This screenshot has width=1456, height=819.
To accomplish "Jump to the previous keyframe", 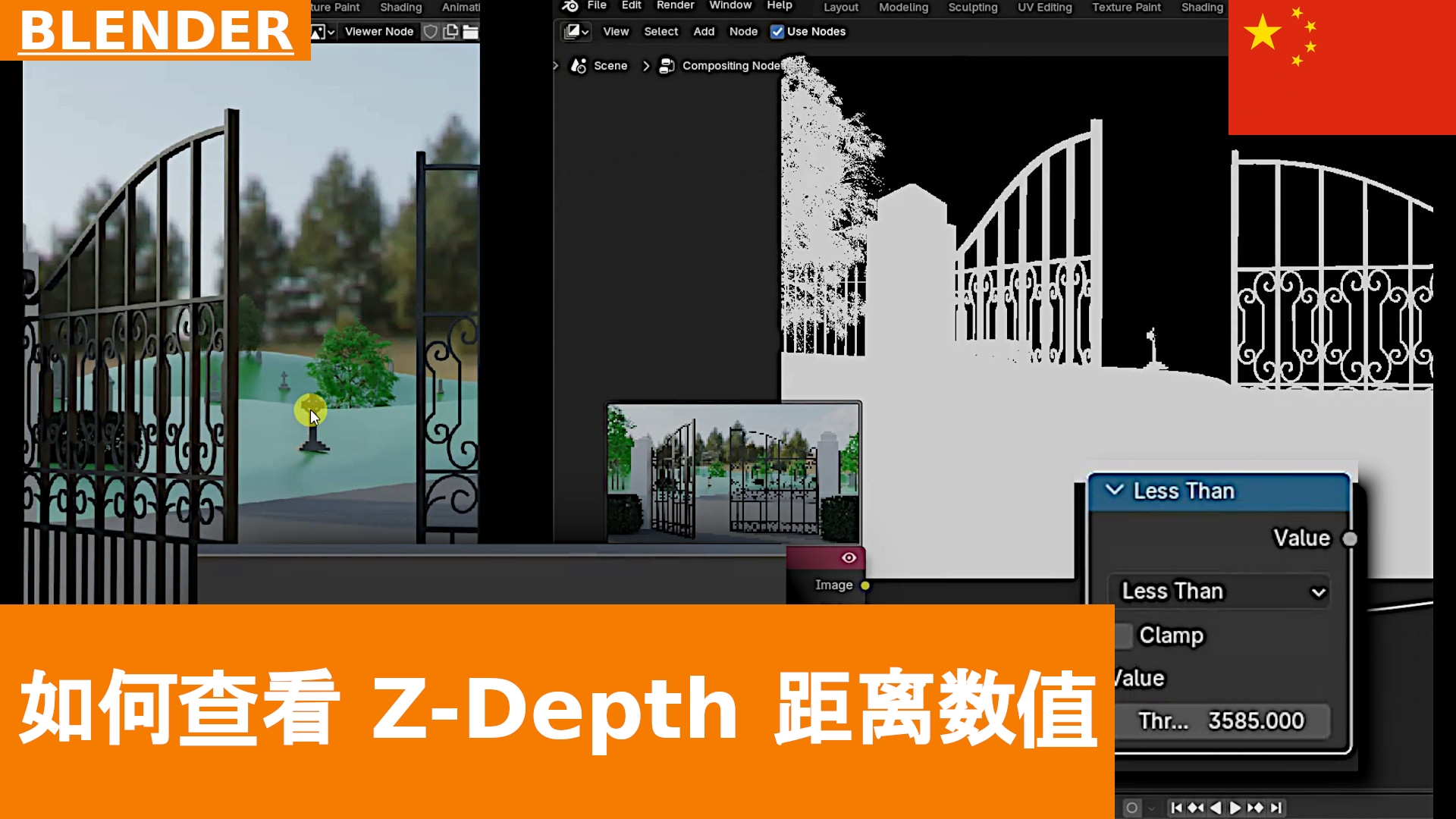I will 1196,808.
